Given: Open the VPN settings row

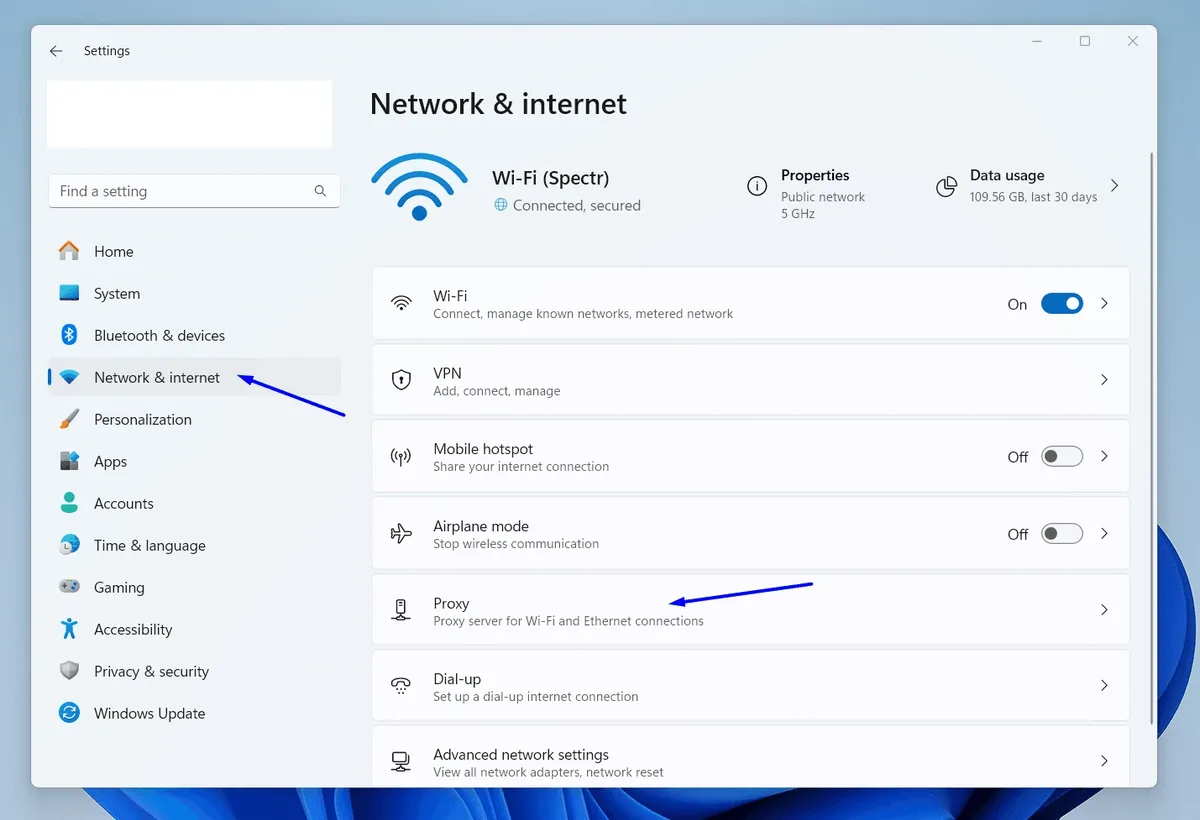Looking at the screenshot, I should pos(750,380).
